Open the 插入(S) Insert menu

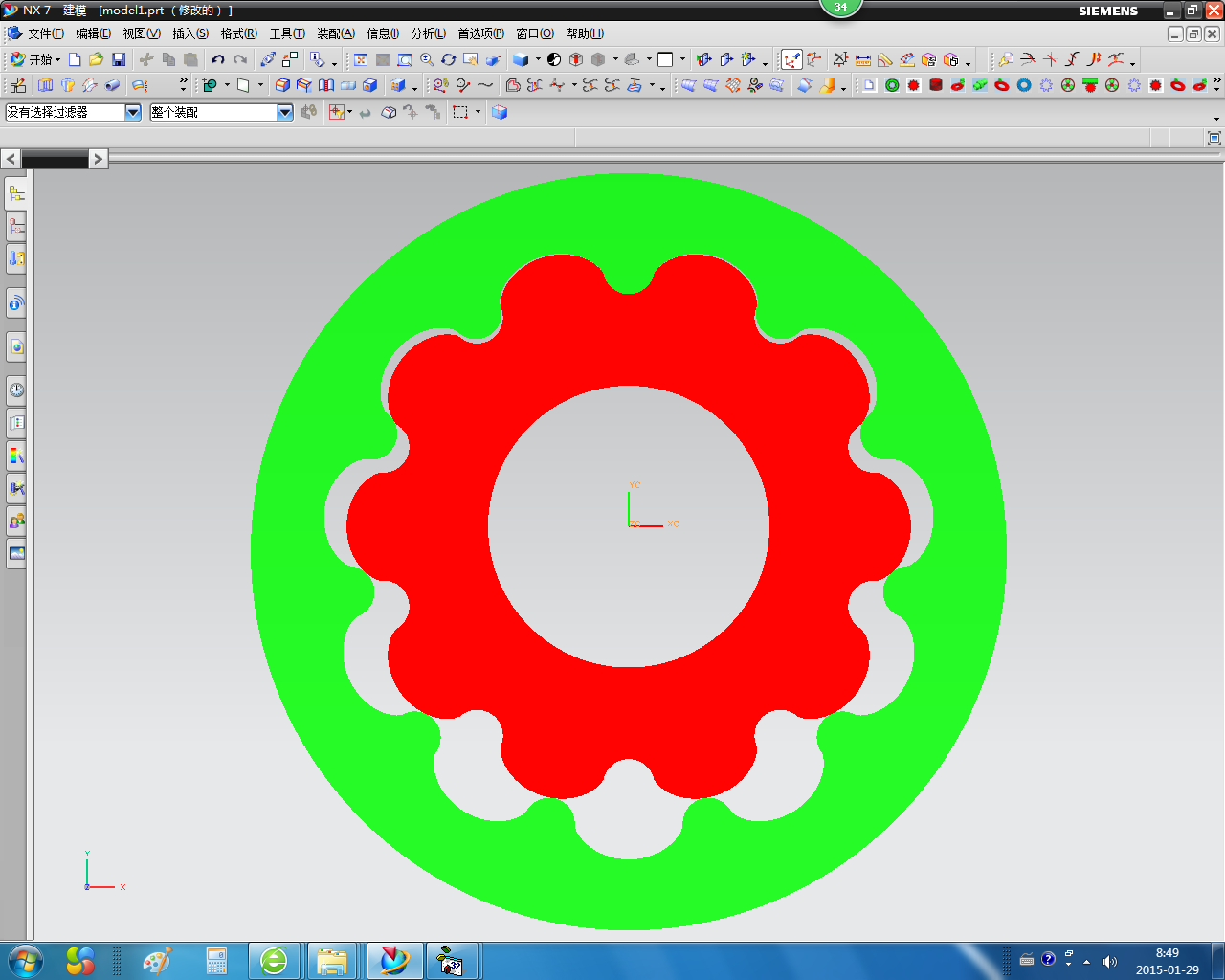190,33
